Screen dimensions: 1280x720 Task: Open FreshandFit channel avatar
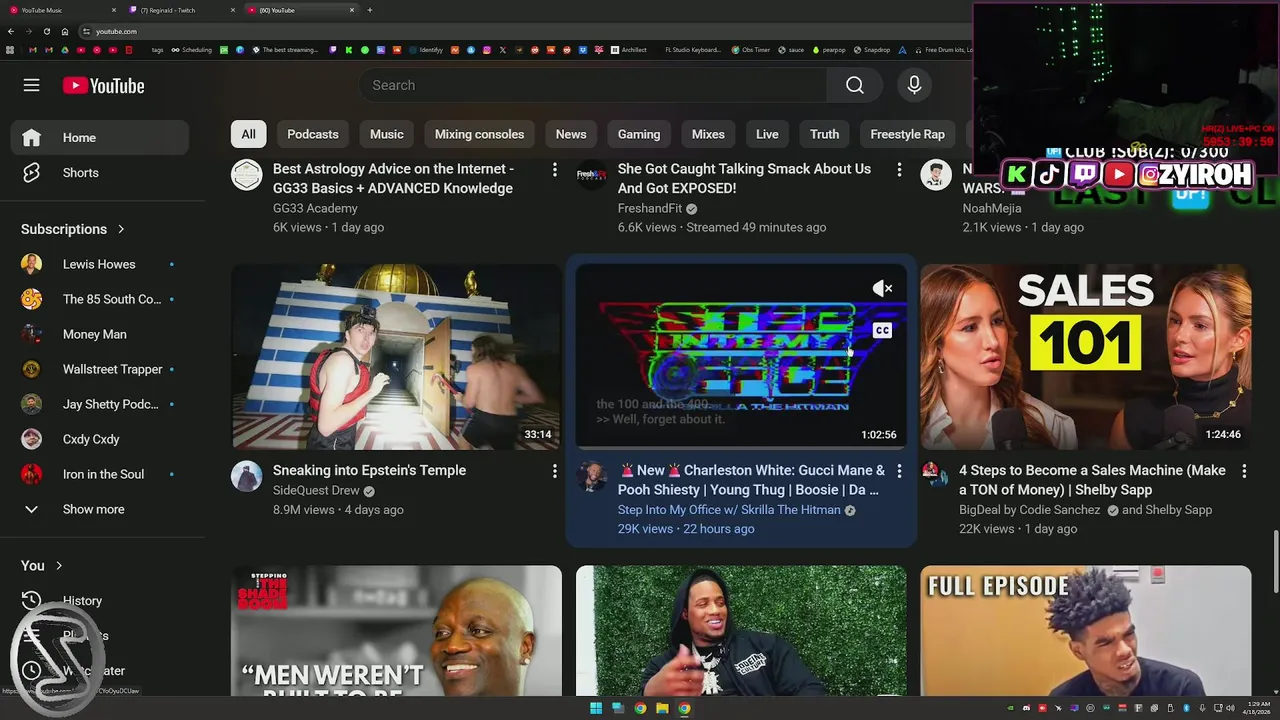pos(592,175)
